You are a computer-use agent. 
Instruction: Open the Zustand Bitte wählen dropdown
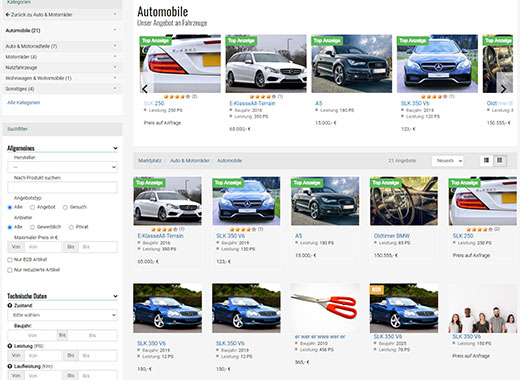[62, 315]
